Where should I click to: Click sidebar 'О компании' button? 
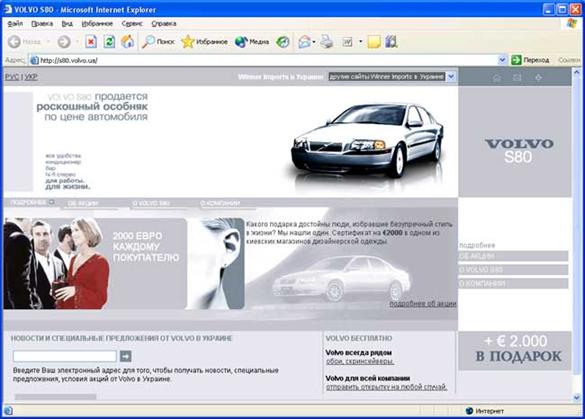[x=513, y=283]
